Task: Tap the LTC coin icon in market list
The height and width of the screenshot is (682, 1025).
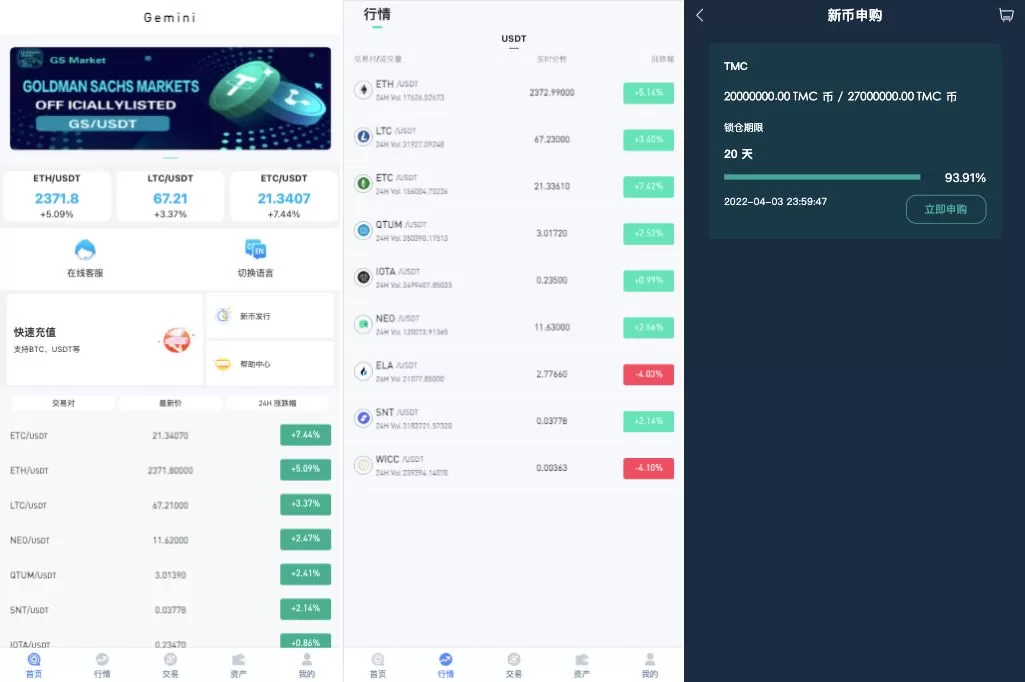Action: click(363, 137)
